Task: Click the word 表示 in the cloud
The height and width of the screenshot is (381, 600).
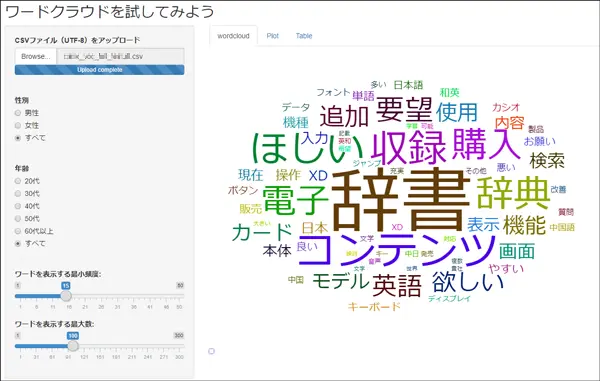Action: pos(483,225)
